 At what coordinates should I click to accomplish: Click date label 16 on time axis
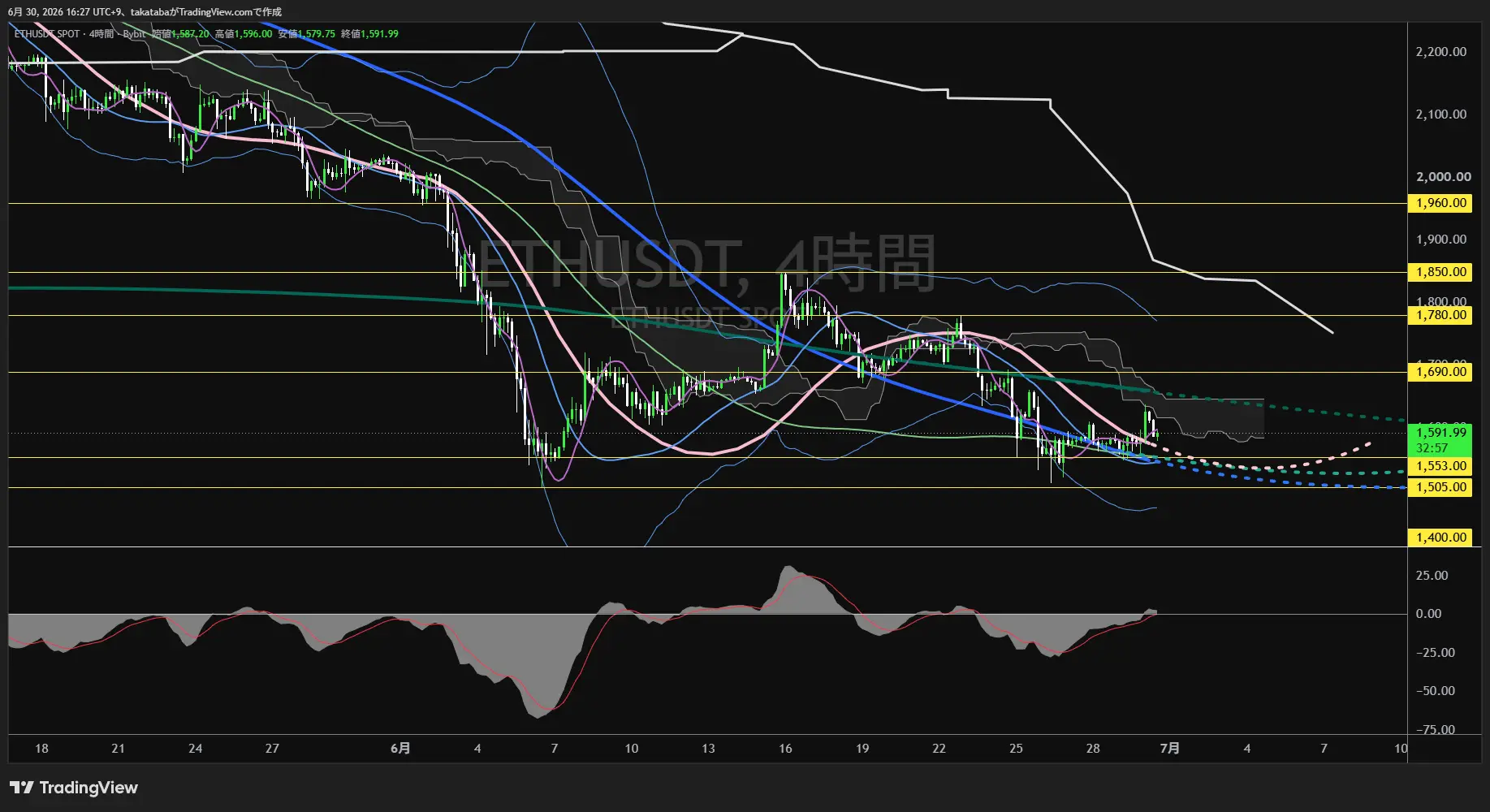point(785,749)
